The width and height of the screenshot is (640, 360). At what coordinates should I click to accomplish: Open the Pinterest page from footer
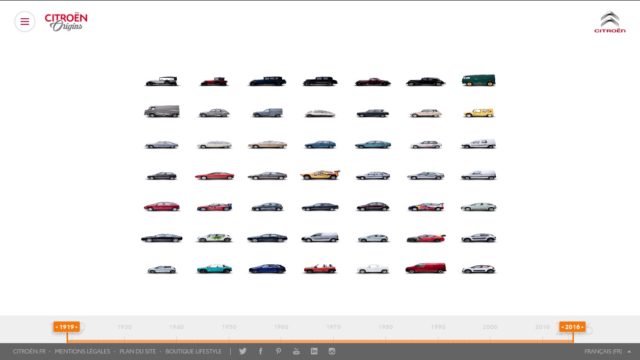[278, 351]
